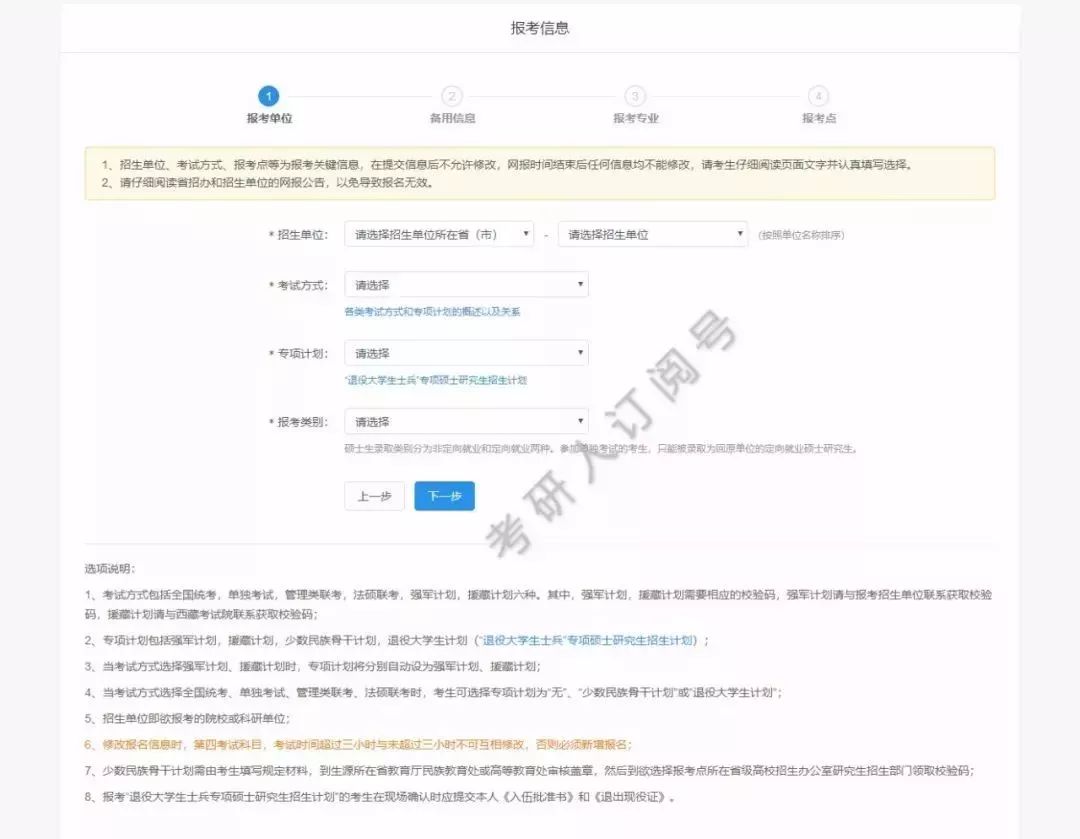The image size is (1080, 839).
Task: Click note 5 招生单位即欲报考的院校或科研单位
Action: pos(187,718)
